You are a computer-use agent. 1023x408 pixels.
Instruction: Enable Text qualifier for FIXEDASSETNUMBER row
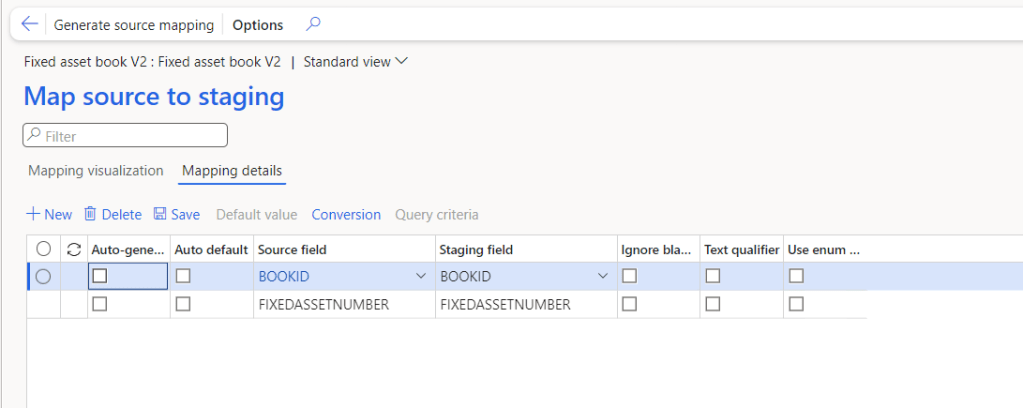coord(713,305)
